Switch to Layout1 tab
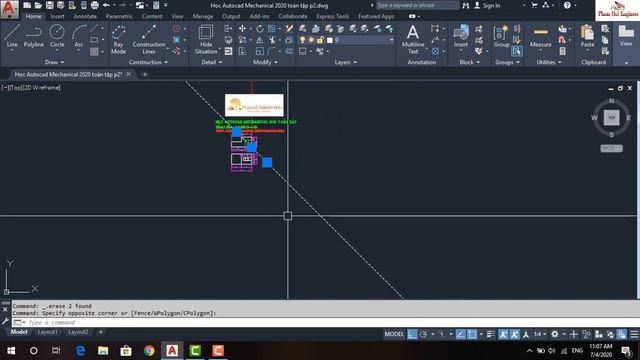The width and height of the screenshot is (640, 360). [x=47, y=332]
